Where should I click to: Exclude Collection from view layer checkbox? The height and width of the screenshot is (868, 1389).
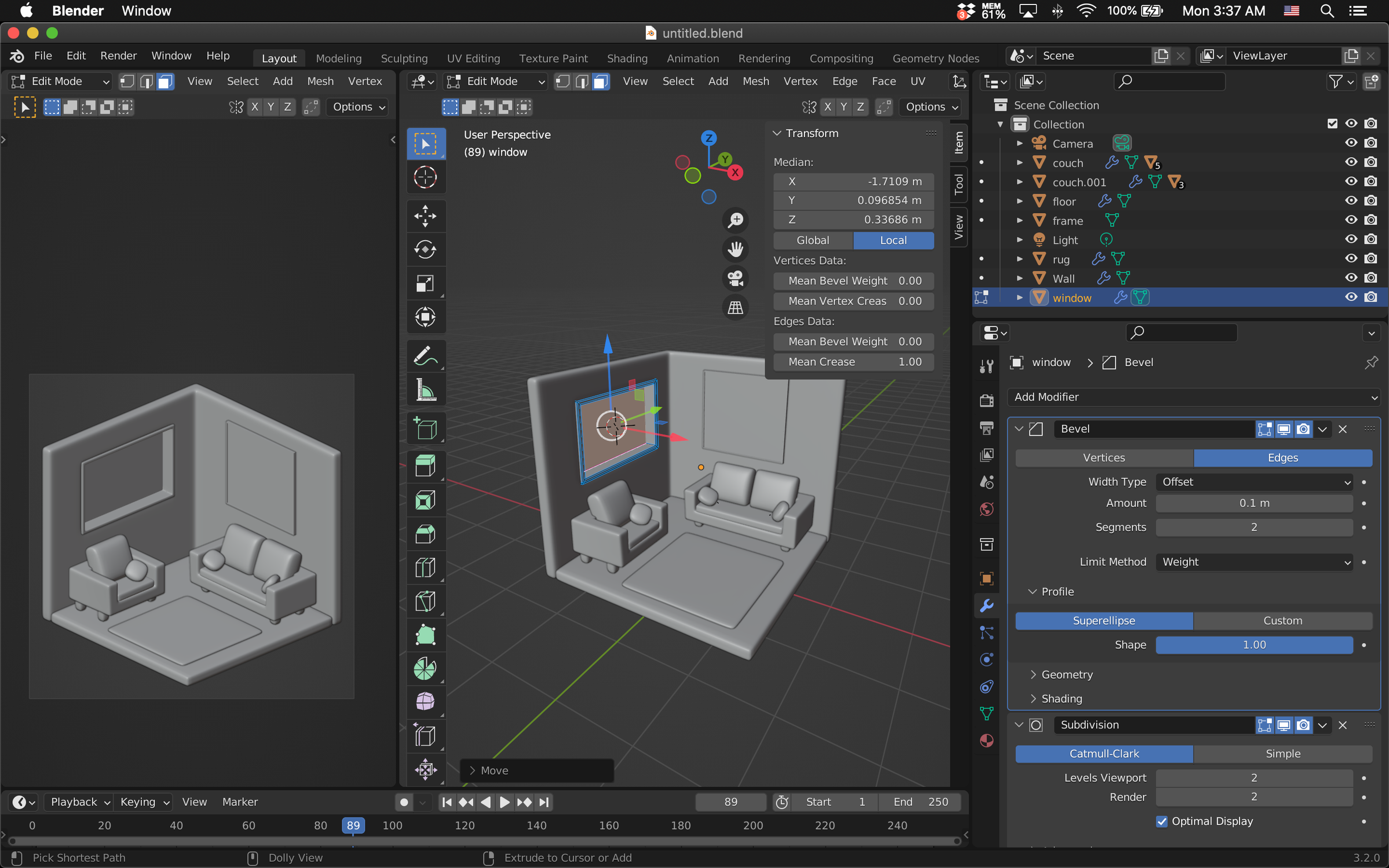pyautogui.click(x=1332, y=124)
